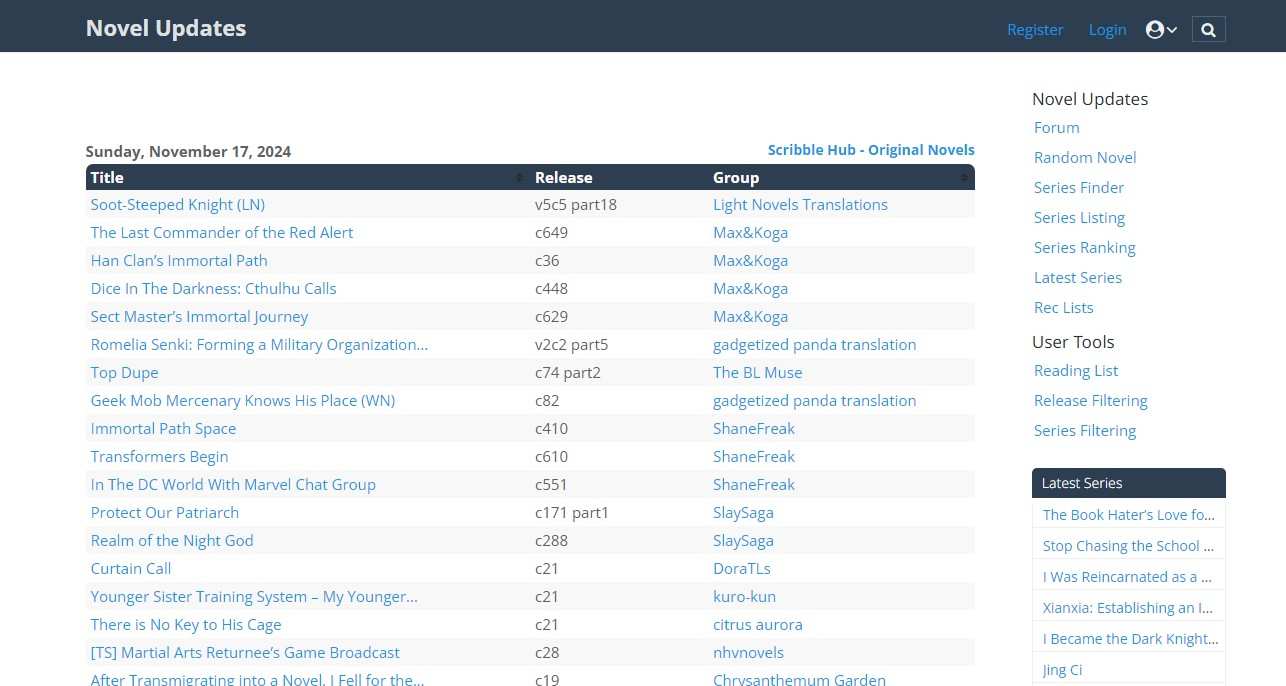Sort table by Title column arrows
Viewport: 1286px width, 686px height.
click(519, 178)
